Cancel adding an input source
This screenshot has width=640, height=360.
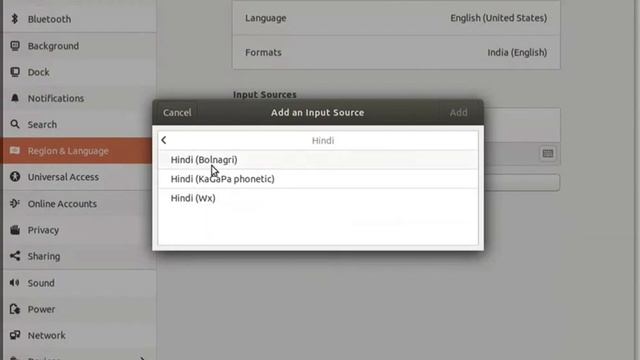point(177,112)
